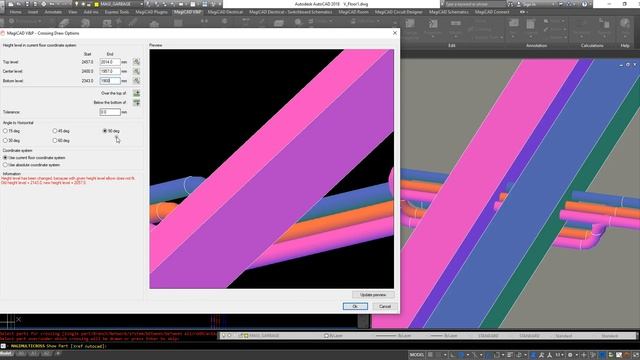Open the MagiCAD Plugins tab
640x360 pixels.
click(151, 12)
